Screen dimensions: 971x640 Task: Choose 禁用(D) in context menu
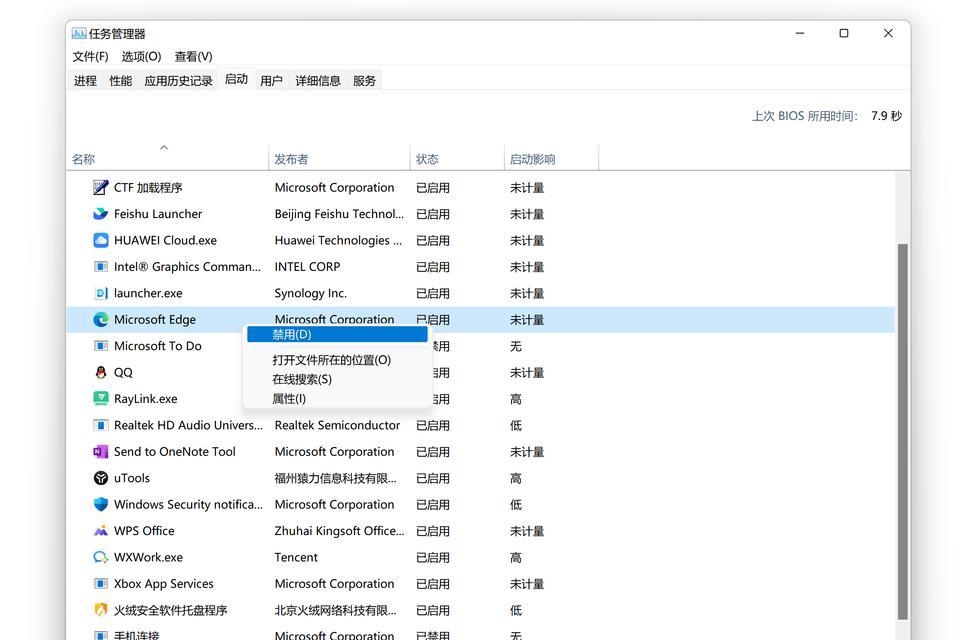pyautogui.click(x=337, y=335)
